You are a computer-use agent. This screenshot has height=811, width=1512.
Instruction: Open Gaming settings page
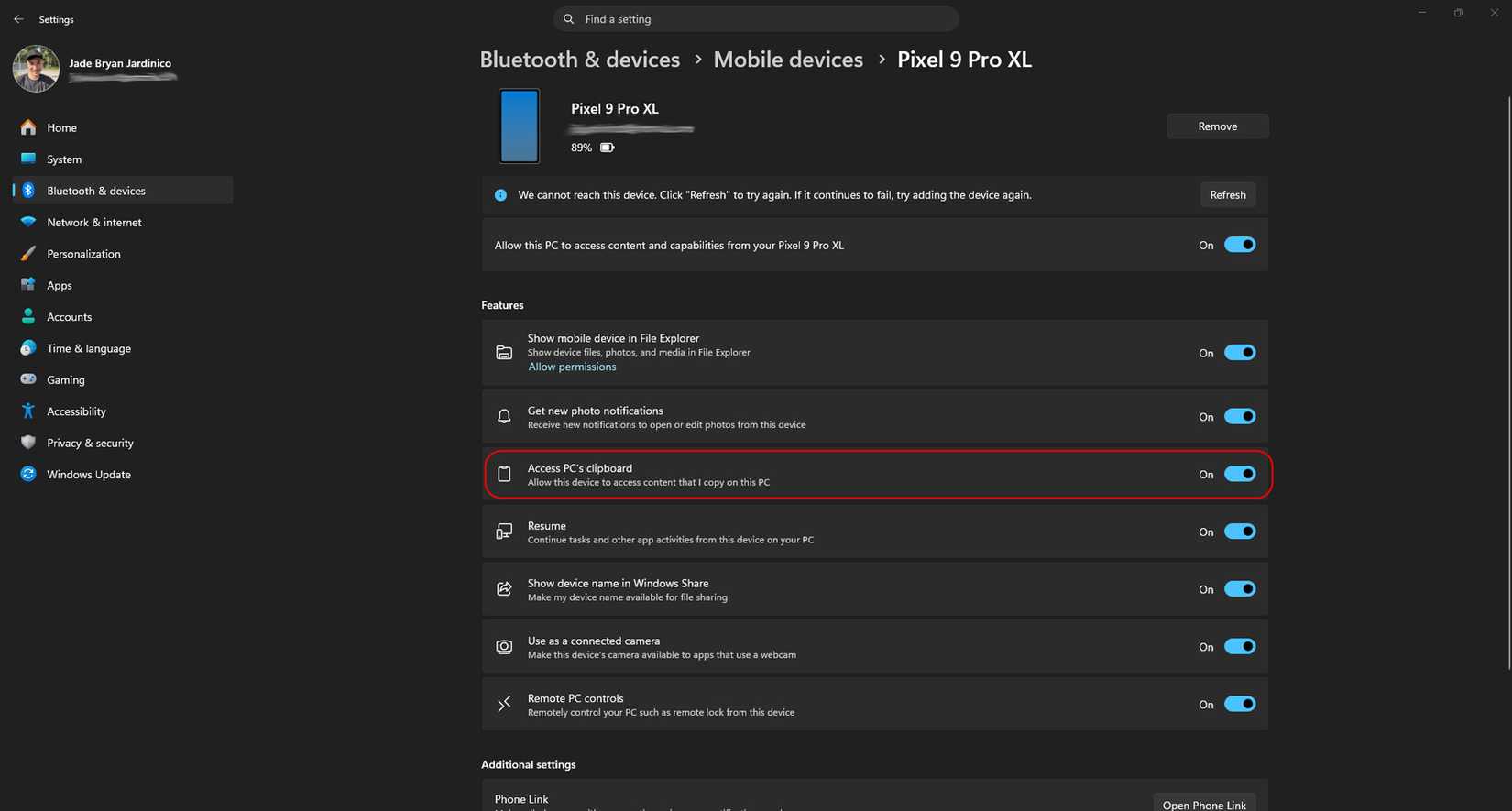pyautogui.click(x=123, y=379)
